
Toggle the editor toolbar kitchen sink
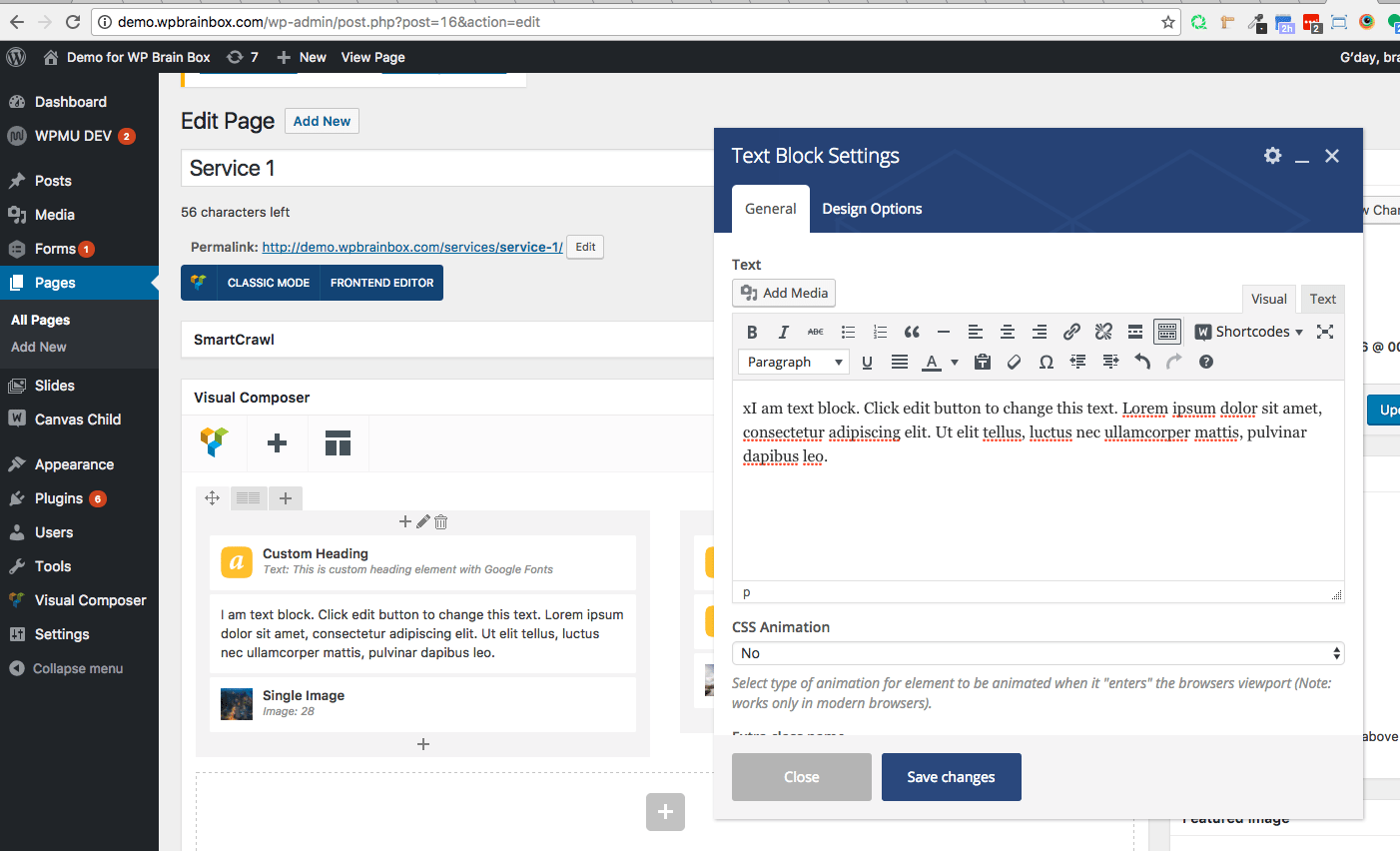(x=1167, y=332)
